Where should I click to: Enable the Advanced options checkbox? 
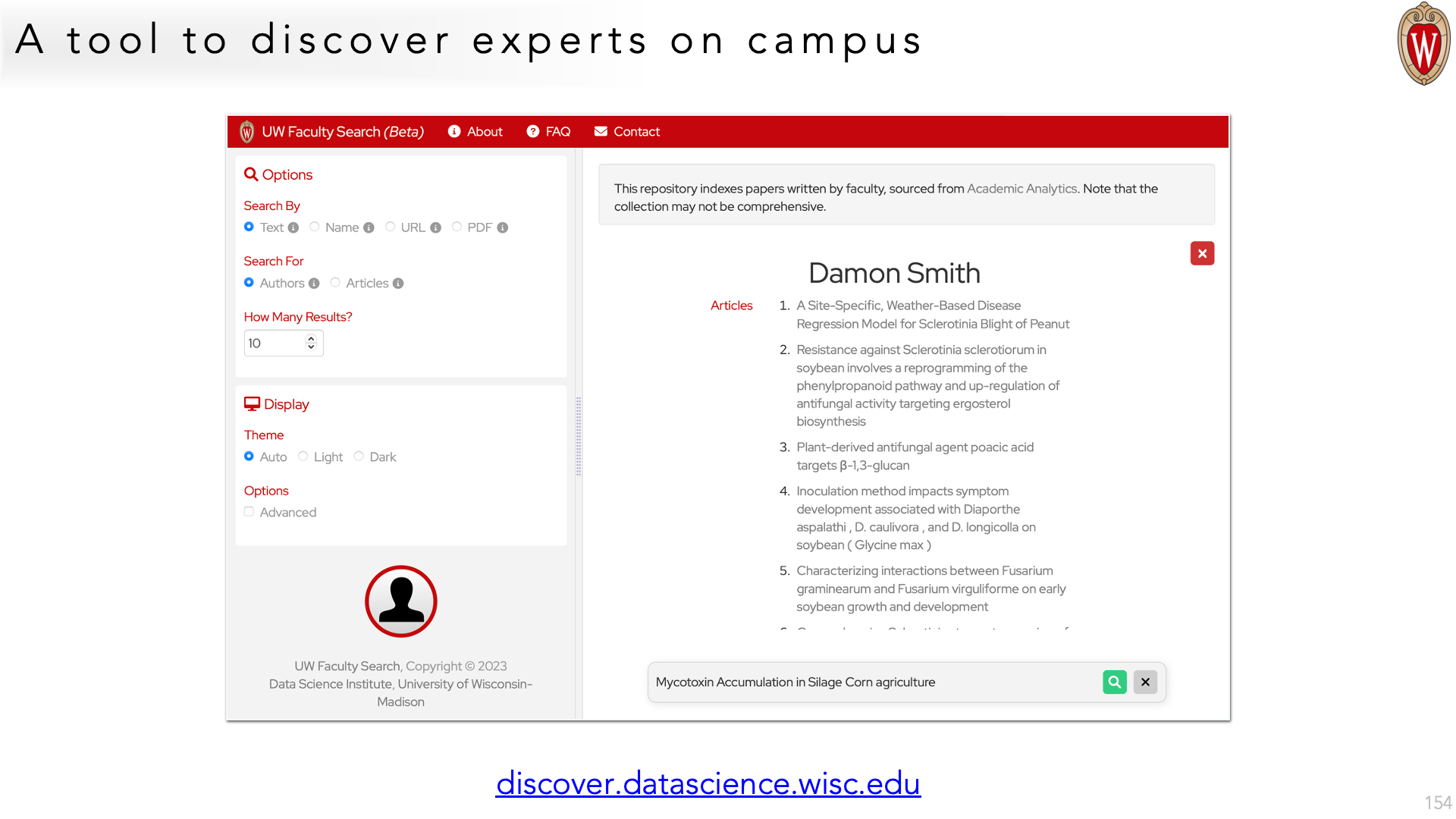249,512
